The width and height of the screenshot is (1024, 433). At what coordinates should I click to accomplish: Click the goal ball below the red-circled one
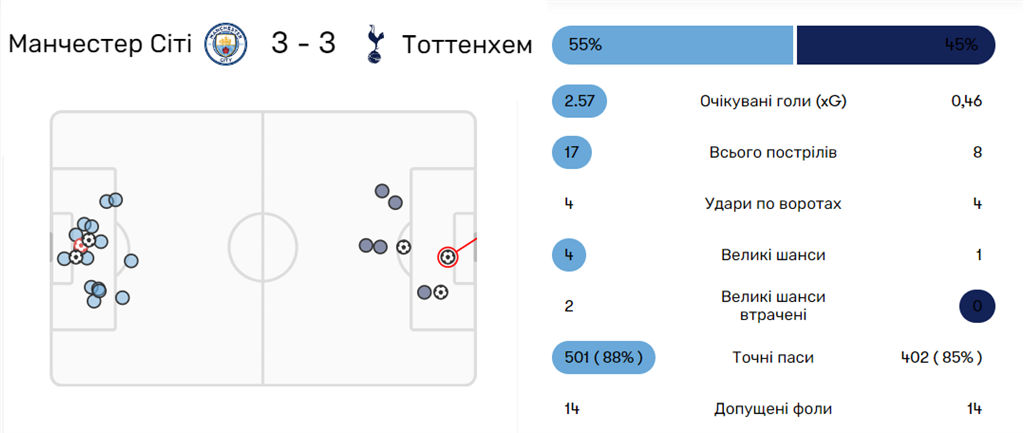click(x=440, y=292)
